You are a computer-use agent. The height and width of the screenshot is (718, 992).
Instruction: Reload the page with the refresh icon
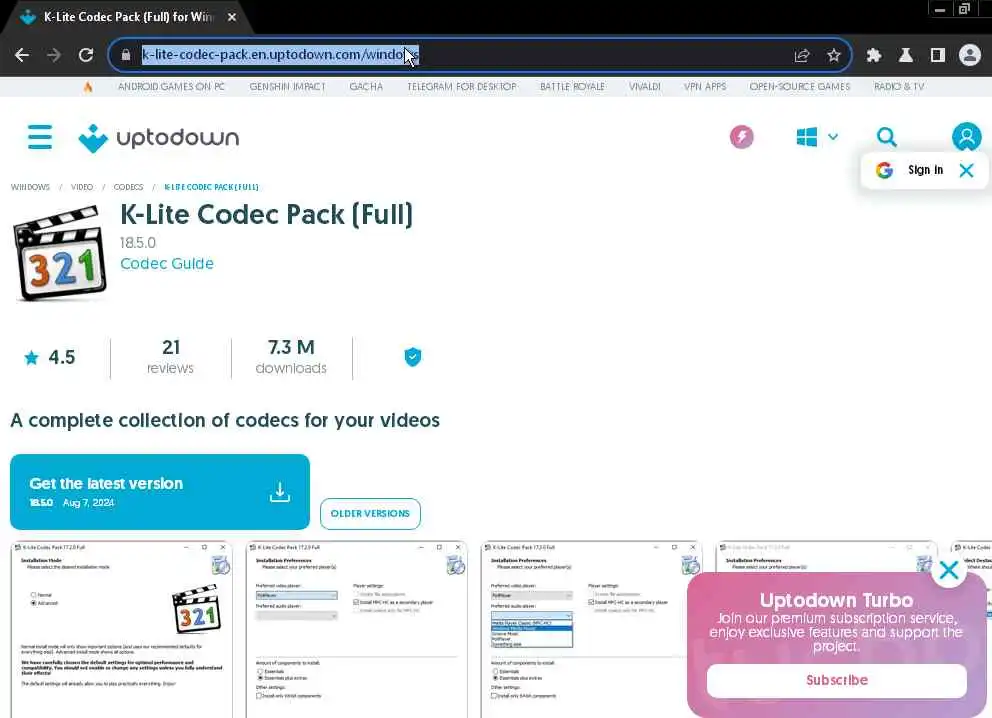[86, 55]
